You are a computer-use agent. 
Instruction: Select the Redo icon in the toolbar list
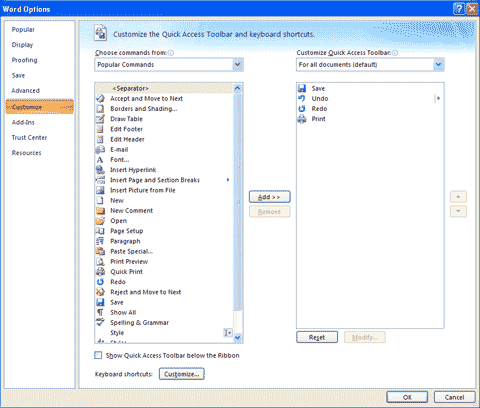302,109
